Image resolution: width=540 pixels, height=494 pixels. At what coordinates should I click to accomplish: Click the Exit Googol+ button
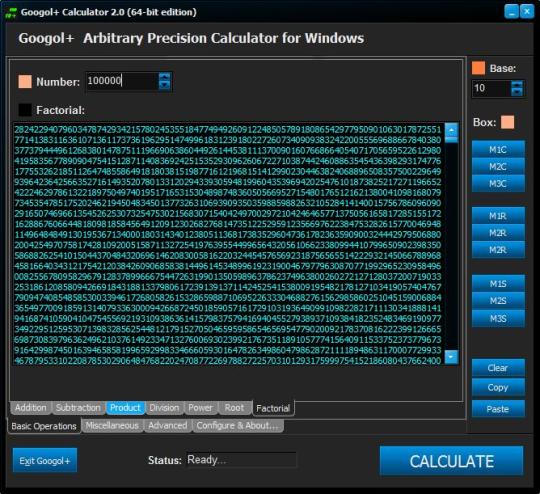click(45, 461)
